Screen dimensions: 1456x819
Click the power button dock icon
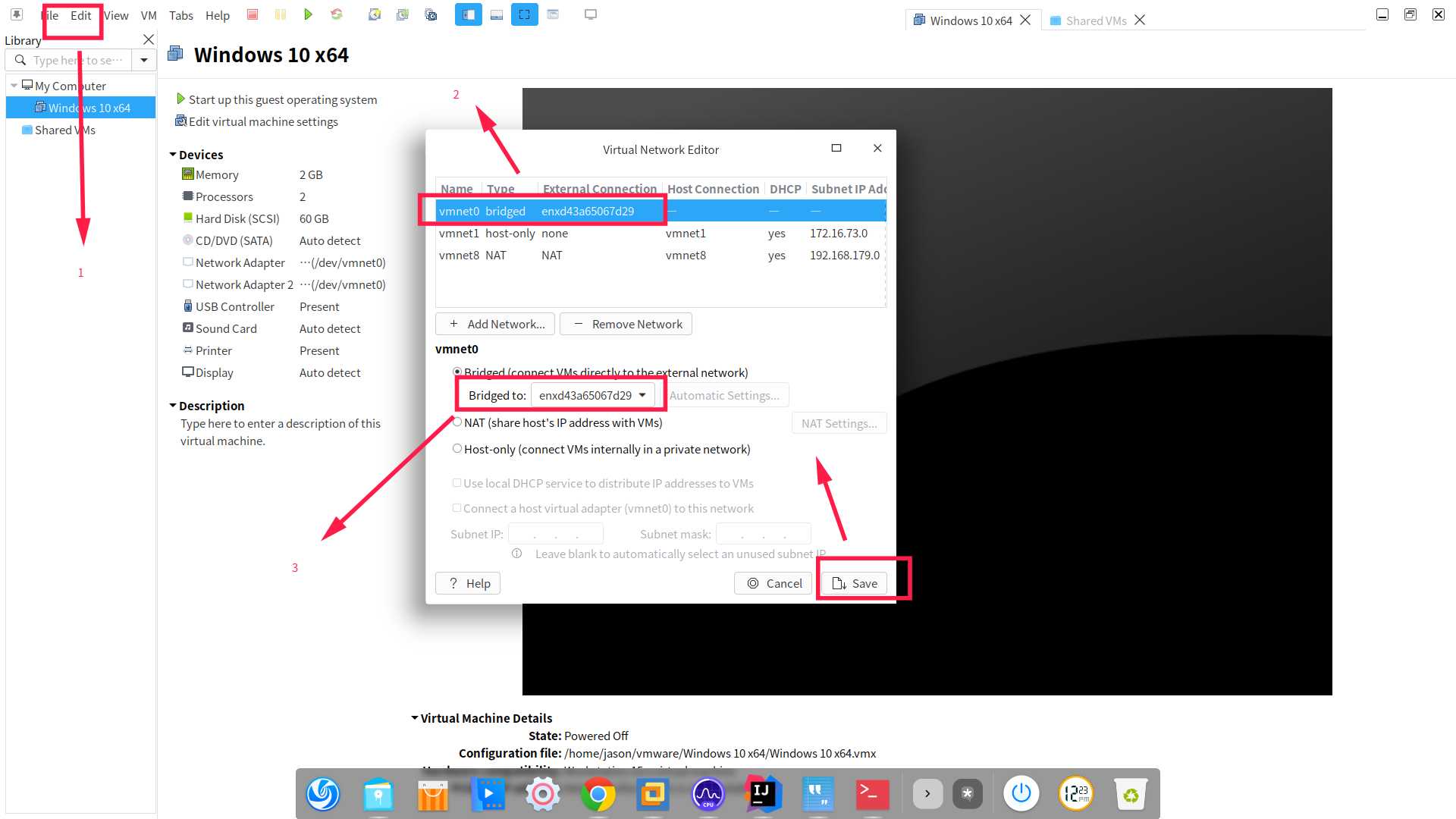point(1021,794)
